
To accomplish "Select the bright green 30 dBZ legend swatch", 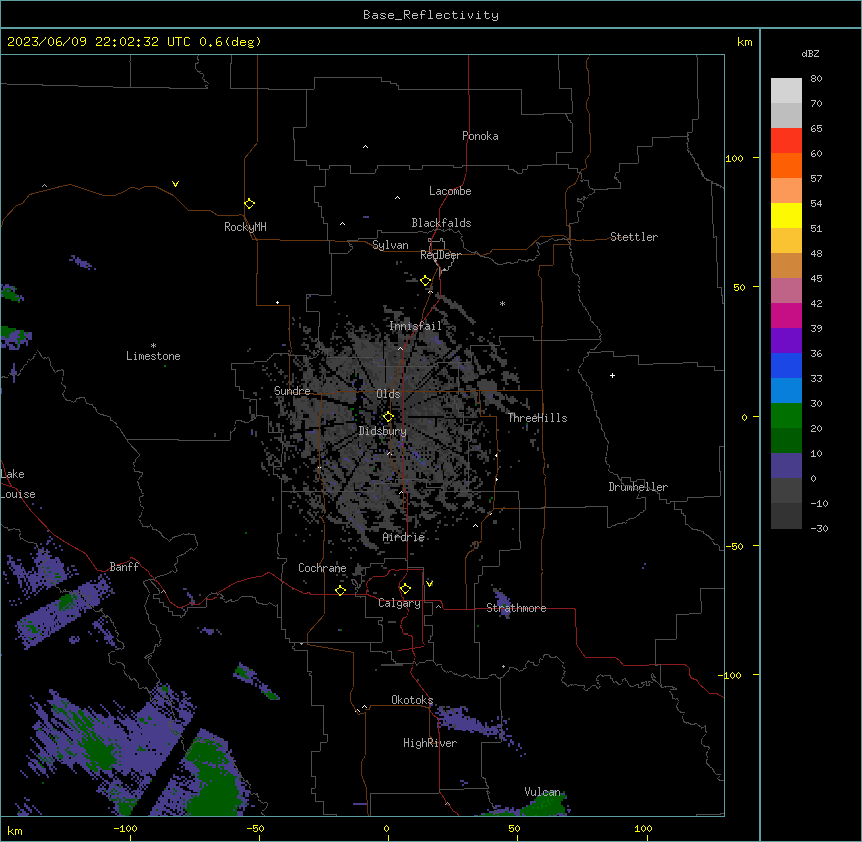I will point(786,416).
